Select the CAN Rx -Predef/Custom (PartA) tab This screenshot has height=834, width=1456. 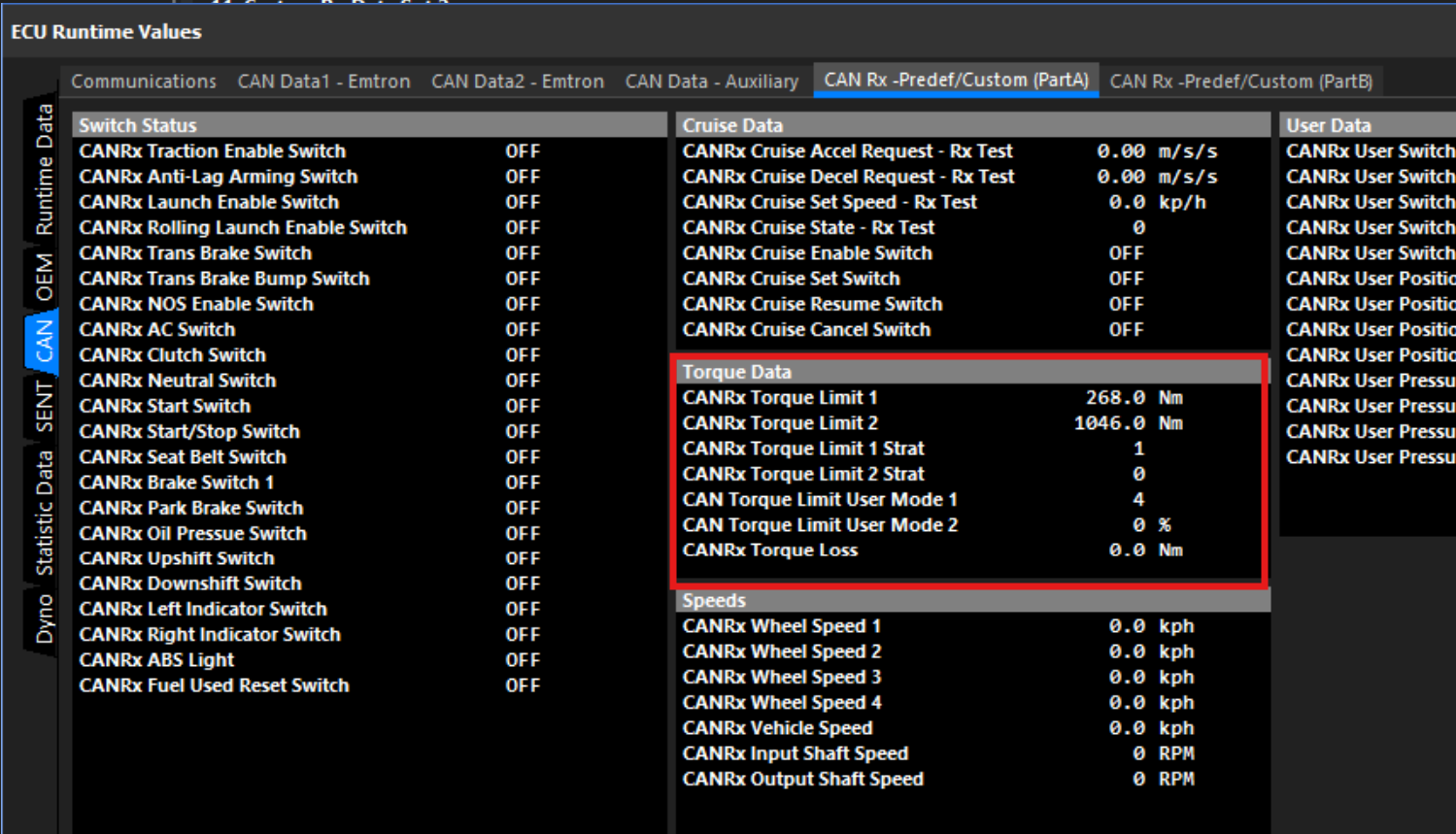tap(956, 81)
